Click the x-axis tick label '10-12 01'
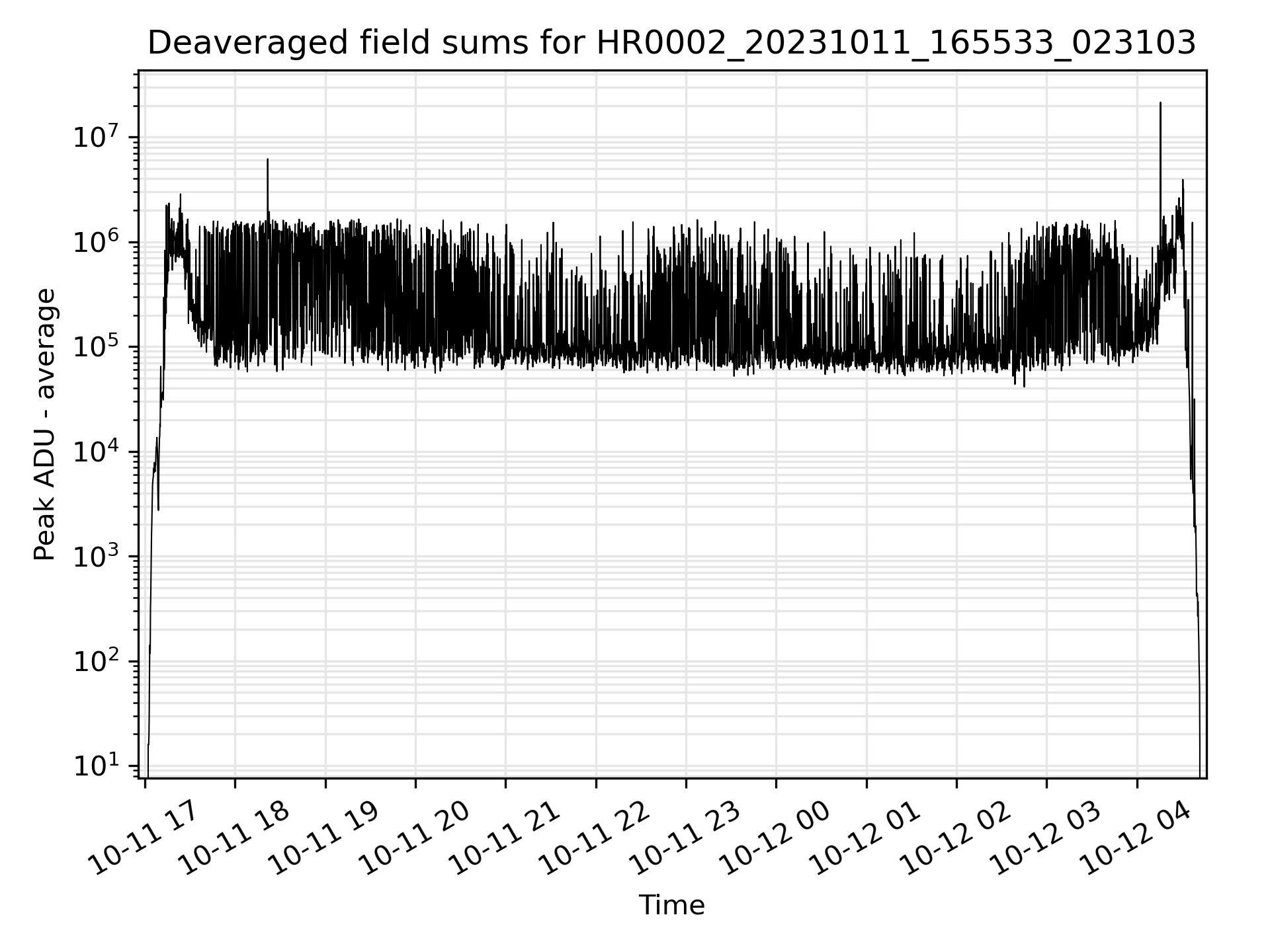This screenshot has width=1270, height=952. tap(866, 837)
